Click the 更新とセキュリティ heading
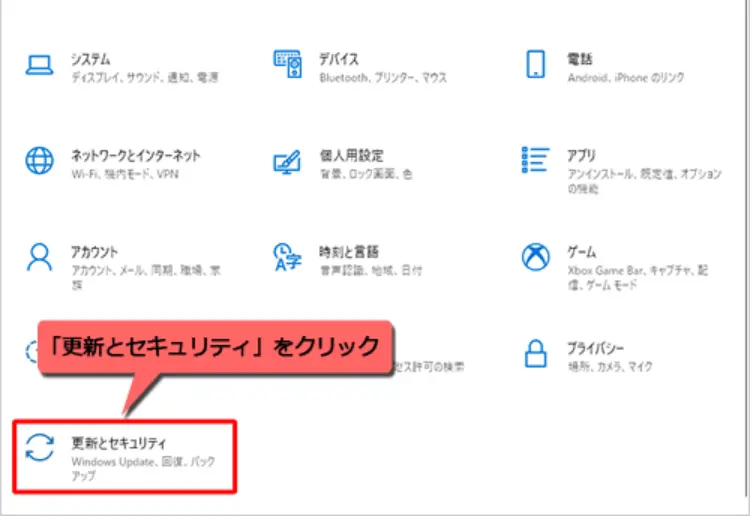 (118, 443)
